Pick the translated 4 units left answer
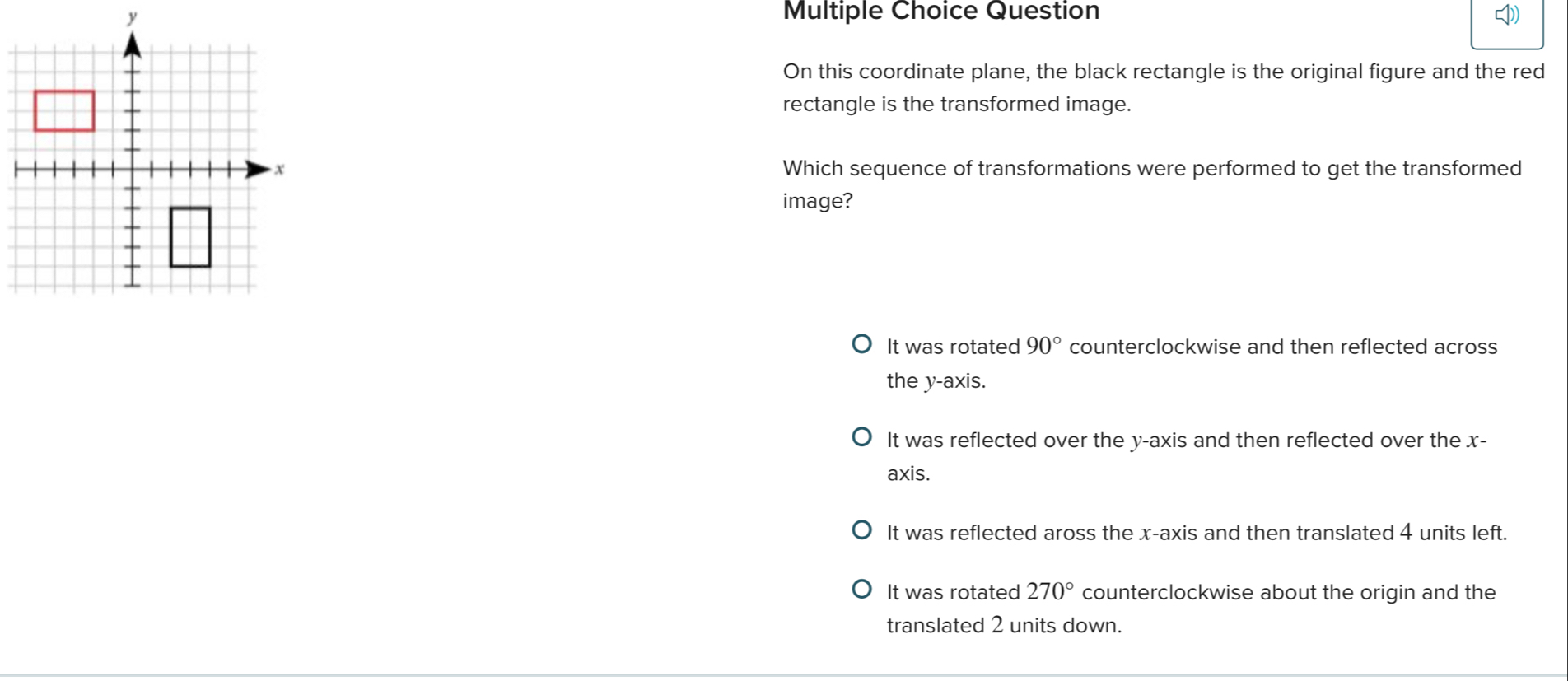 861,530
